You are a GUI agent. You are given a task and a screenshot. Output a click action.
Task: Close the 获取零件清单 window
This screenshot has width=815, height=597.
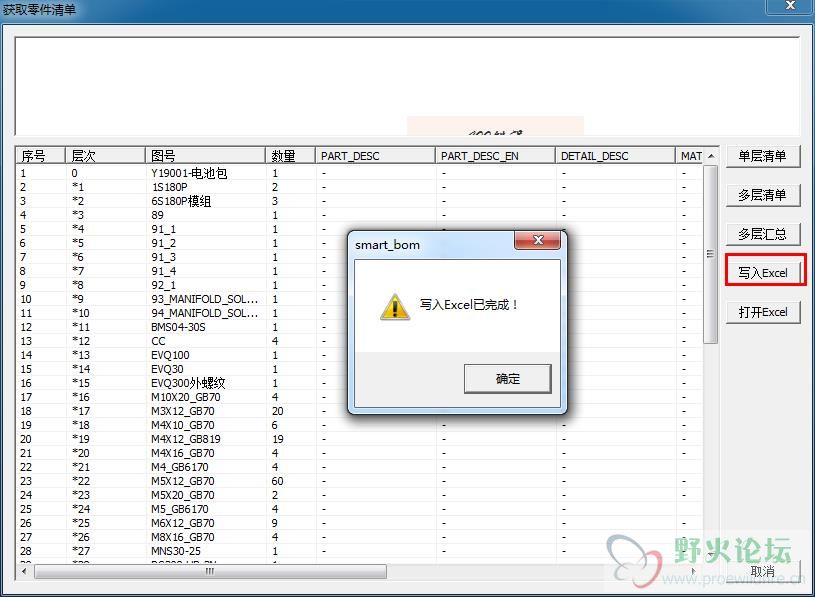pyautogui.click(x=791, y=5)
